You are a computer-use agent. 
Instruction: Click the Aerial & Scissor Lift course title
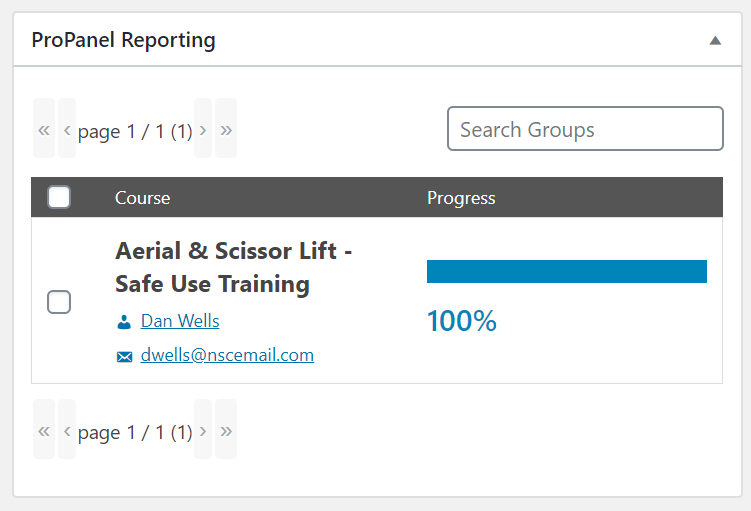(234, 267)
